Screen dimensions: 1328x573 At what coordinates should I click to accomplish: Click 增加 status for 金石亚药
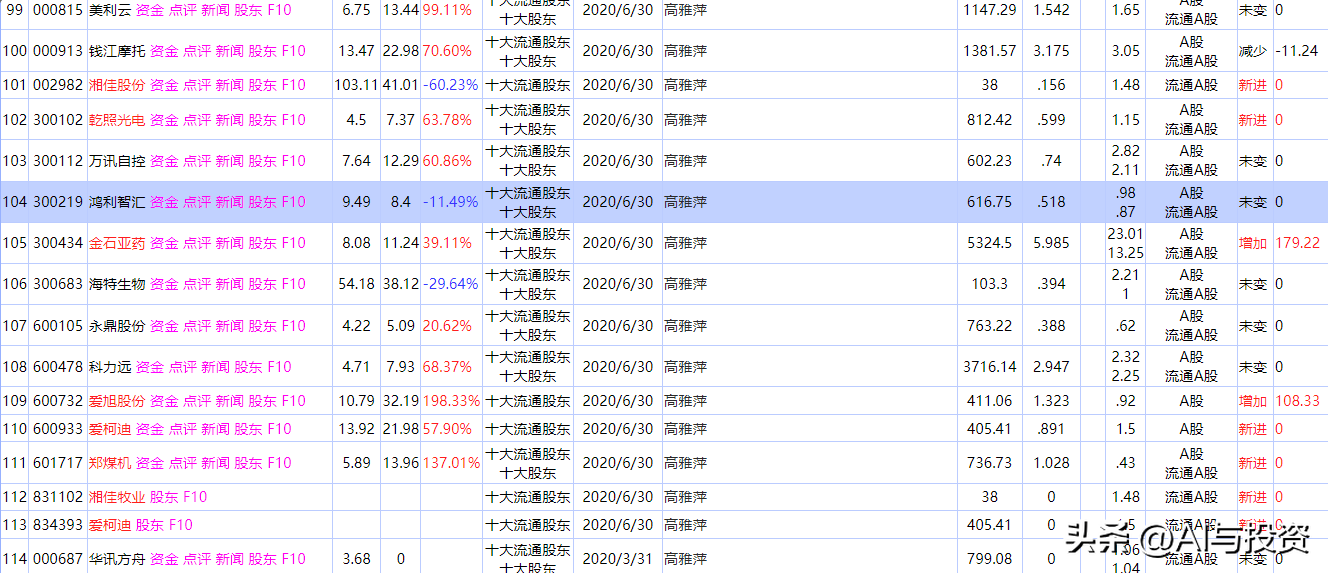[1253, 243]
